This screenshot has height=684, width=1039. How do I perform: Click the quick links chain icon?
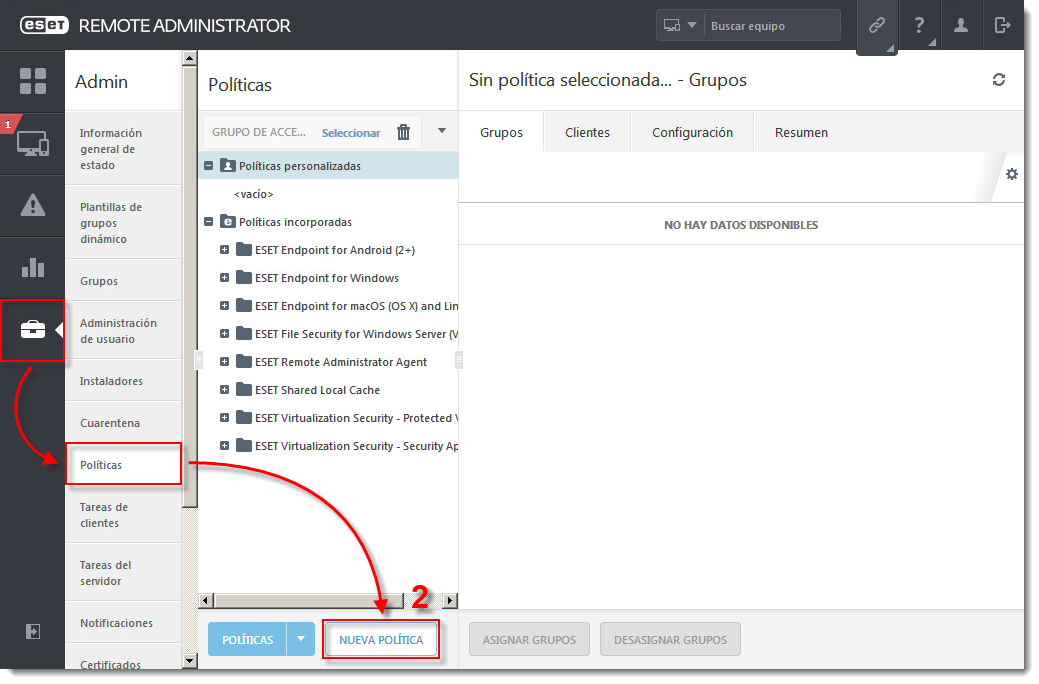877,25
